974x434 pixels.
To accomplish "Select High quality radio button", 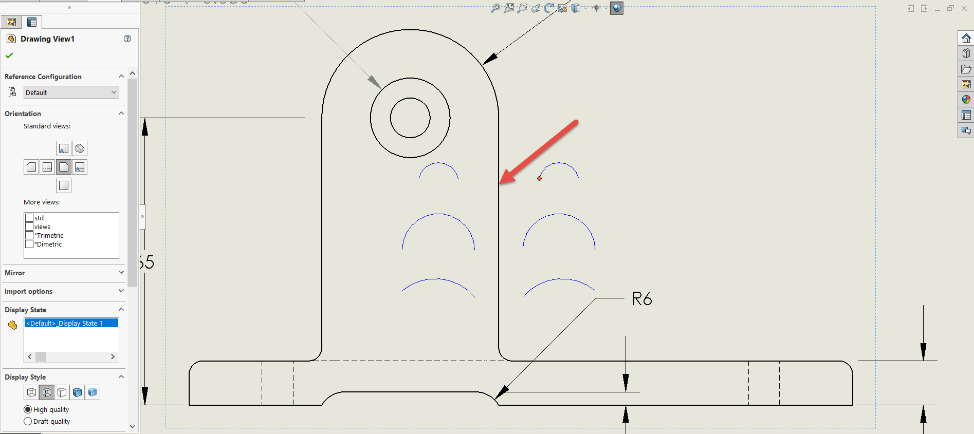I will click(27, 410).
